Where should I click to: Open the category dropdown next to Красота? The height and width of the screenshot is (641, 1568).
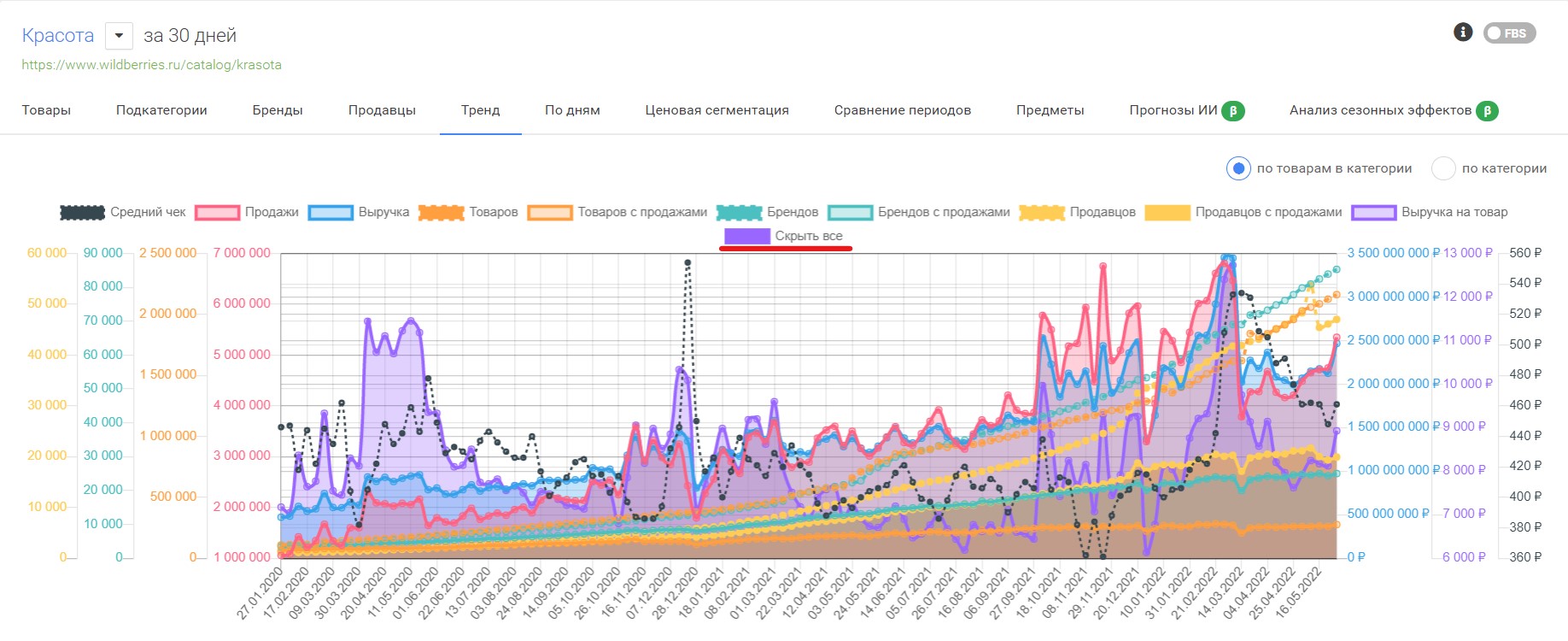click(x=119, y=36)
